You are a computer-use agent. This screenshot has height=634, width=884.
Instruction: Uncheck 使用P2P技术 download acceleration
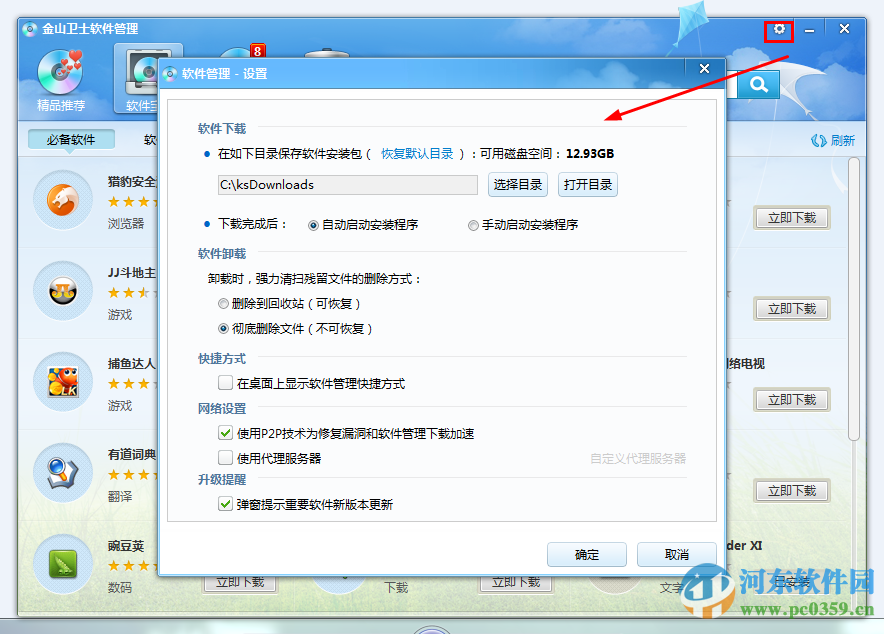(226, 433)
